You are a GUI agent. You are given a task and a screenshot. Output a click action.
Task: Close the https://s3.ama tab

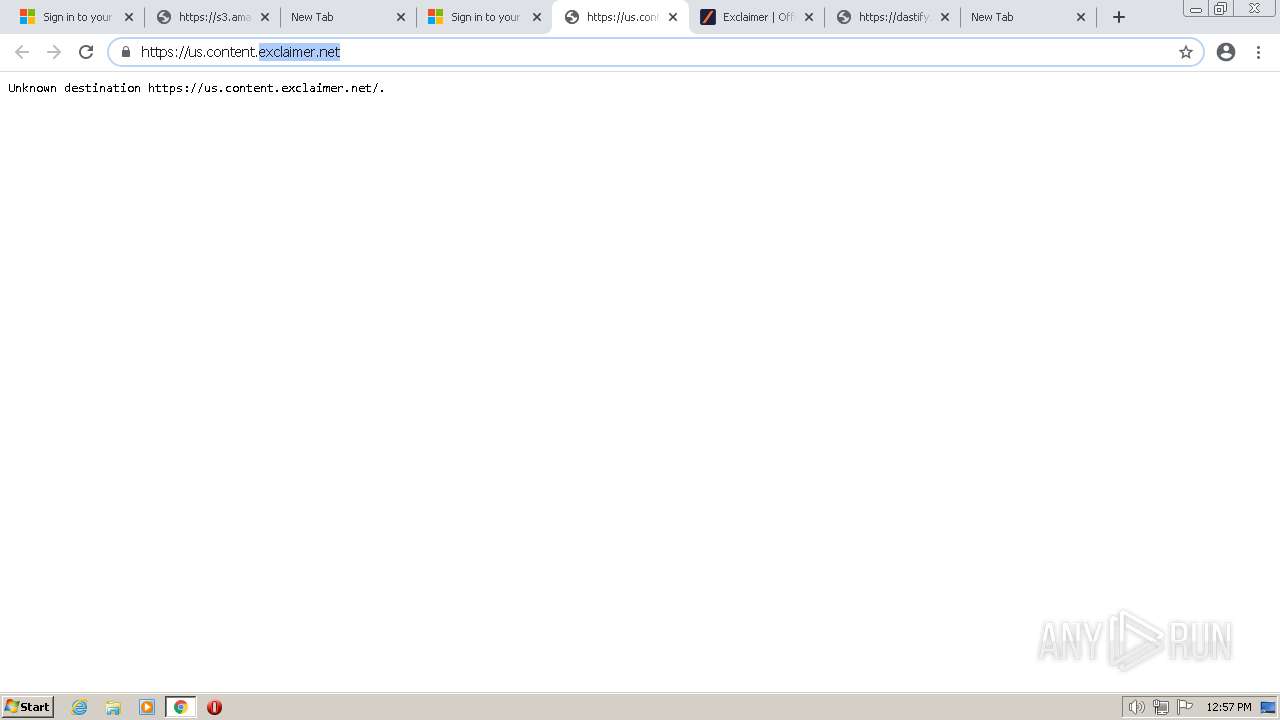click(265, 17)
